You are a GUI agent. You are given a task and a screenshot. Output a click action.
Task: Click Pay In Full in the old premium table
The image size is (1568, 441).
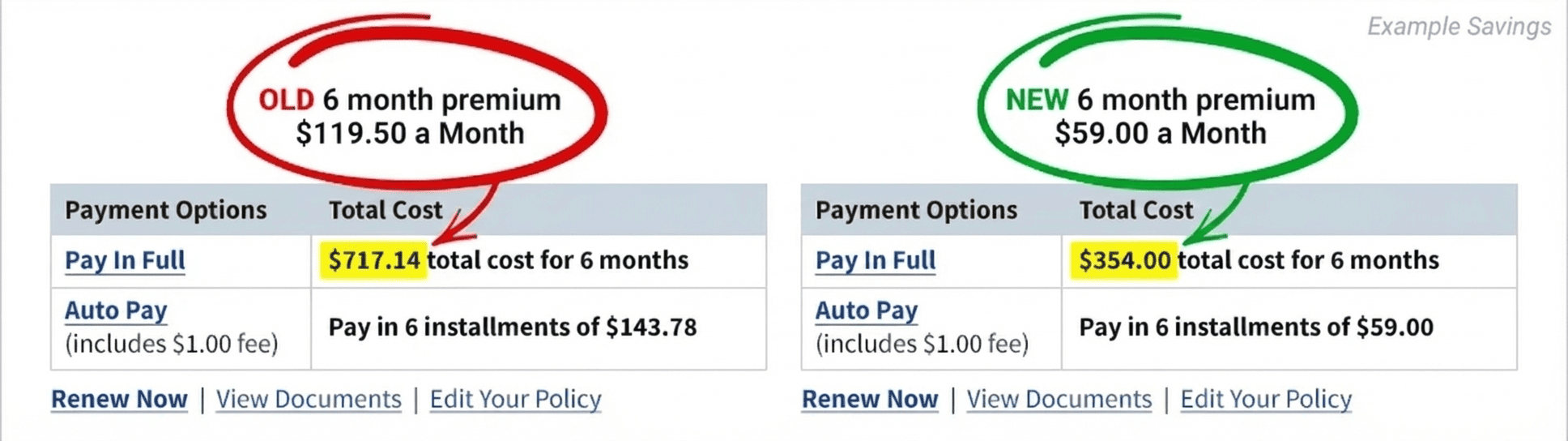click(125, 260)
